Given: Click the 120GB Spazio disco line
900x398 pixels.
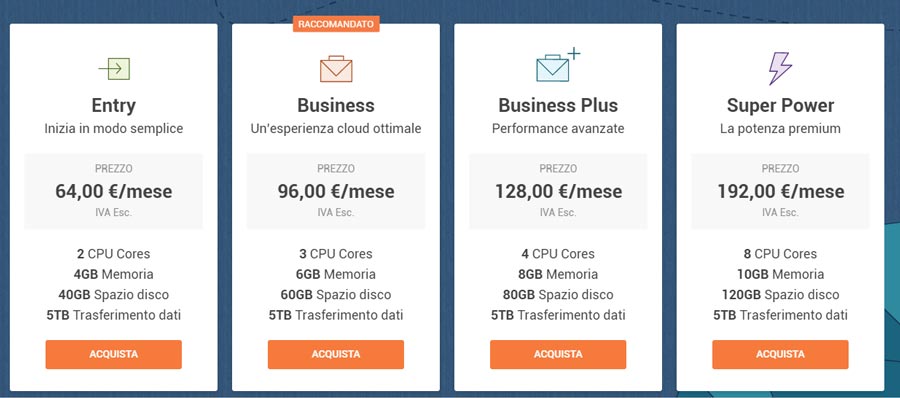Looking at the screenshot, I should coord(780,295).
